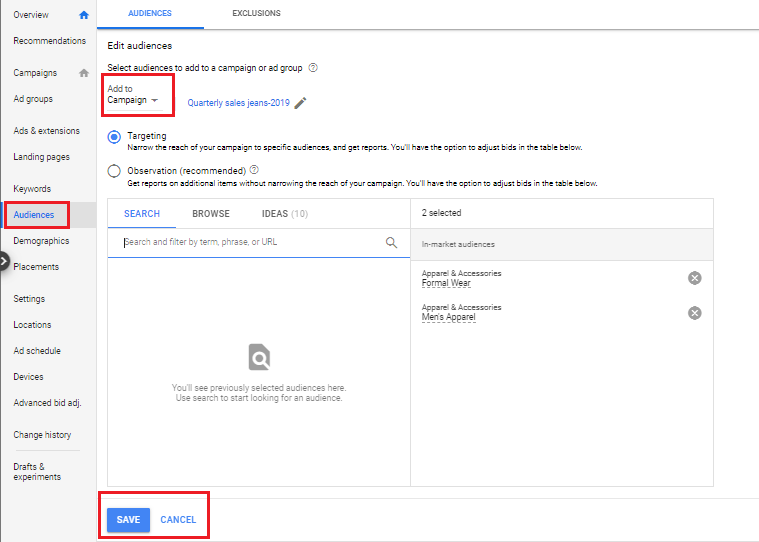The width and height of the screenshot is (759, 542).
Task: Open Advanced bid adj. in sidebar
Action: pos(47,403)
